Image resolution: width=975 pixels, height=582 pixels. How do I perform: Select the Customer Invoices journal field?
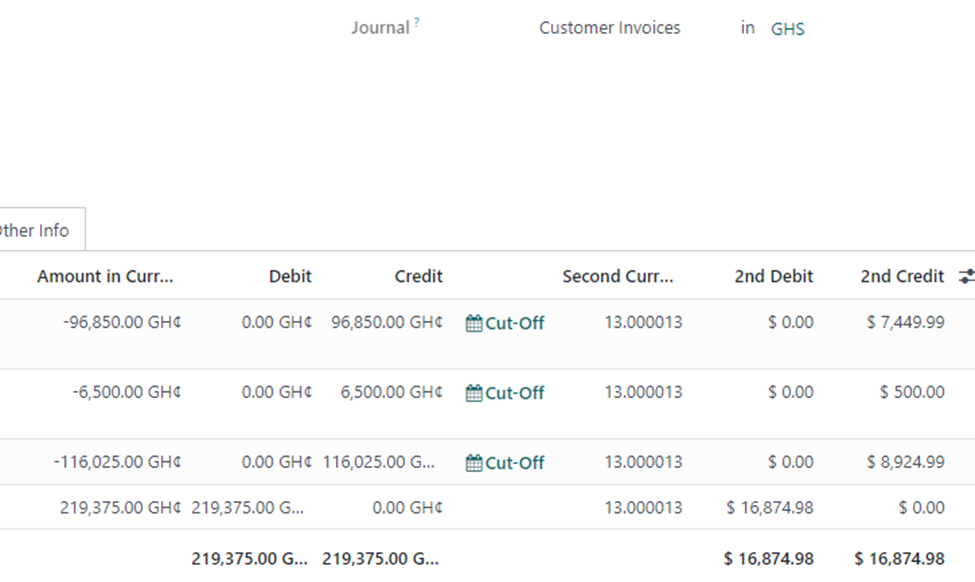[609, 28]
